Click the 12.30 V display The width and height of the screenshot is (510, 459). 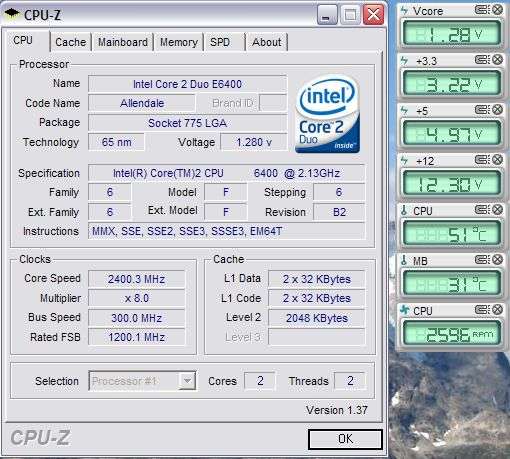coord(452,184)
